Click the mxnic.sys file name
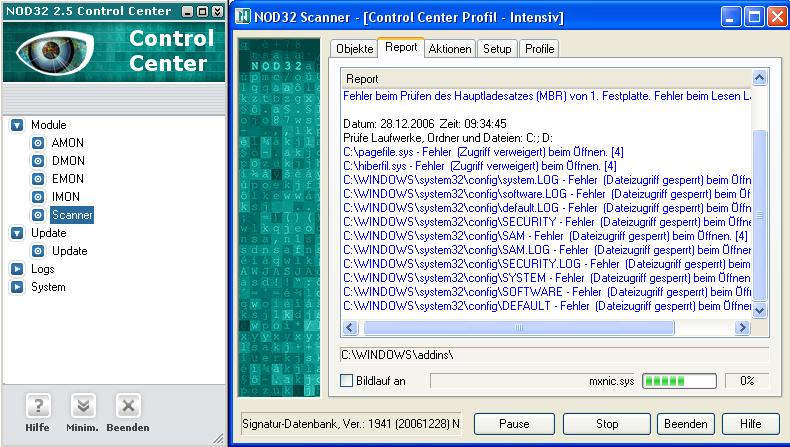The width and height of the screenshot is (790, 447). point(612,381)
